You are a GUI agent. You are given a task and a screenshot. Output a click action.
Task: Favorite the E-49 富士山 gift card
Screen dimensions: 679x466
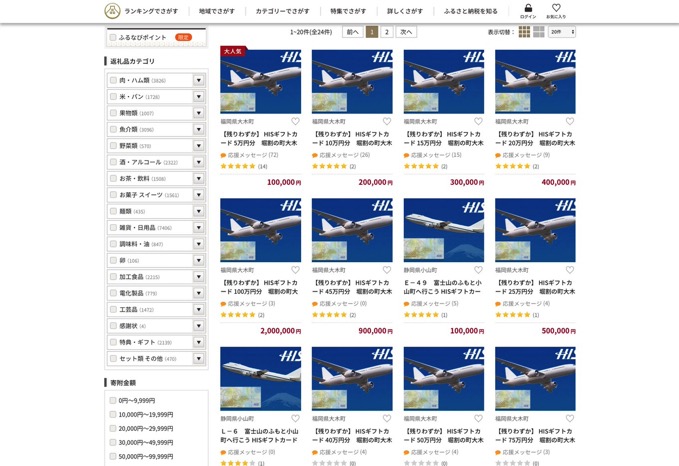click(478, 270)
